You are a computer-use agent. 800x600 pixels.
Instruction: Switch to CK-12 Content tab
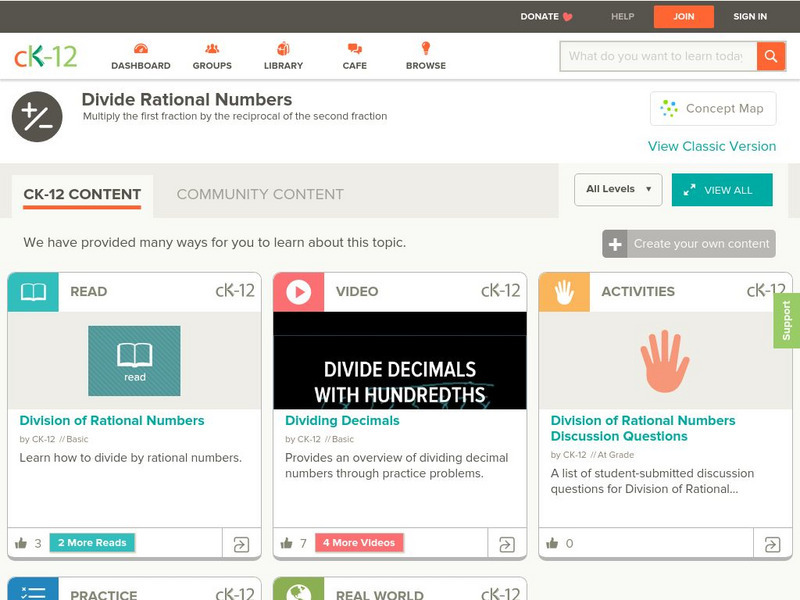82,194
